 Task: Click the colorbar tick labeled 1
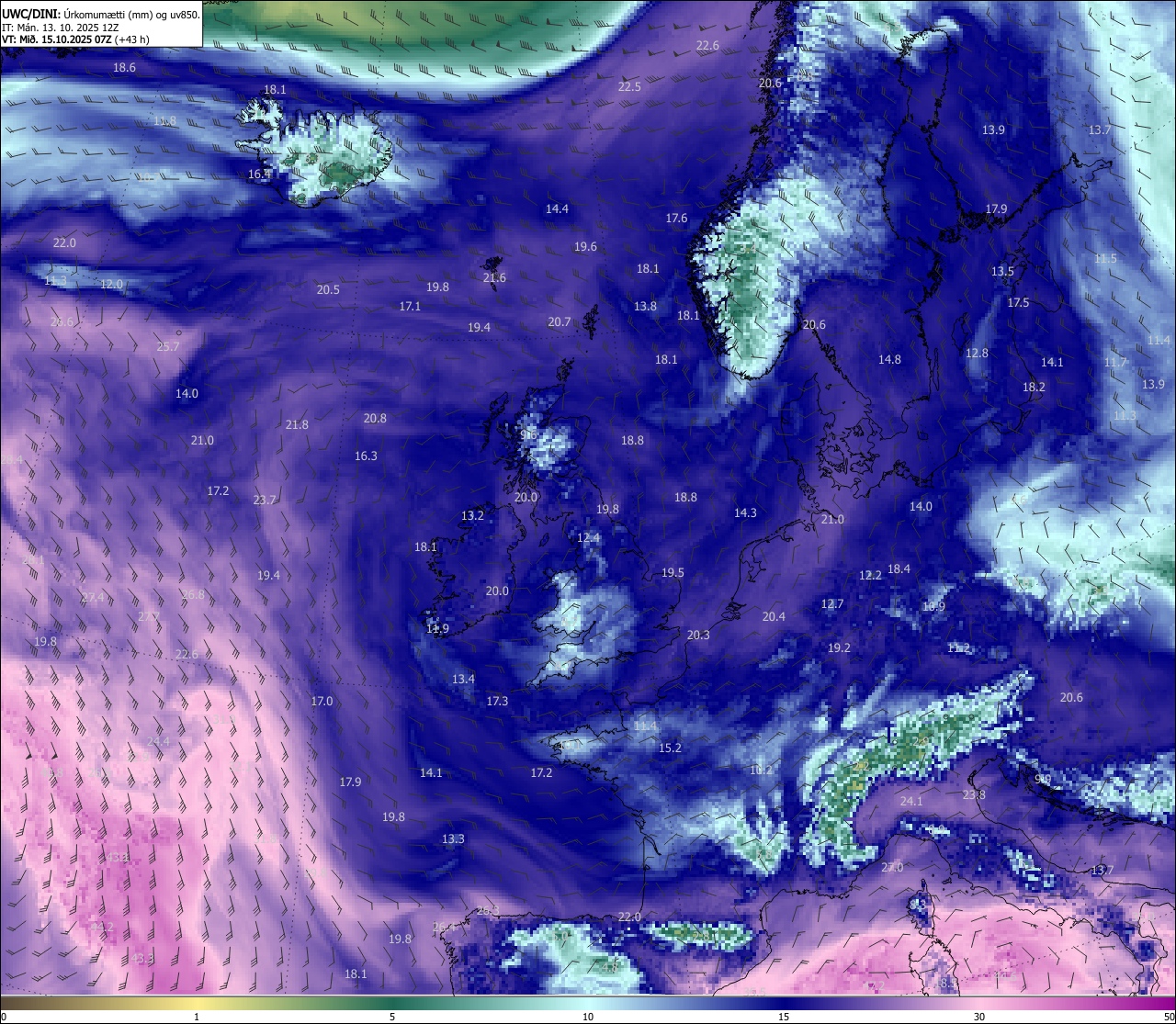pyautogui.click(x=197, y=1017)
